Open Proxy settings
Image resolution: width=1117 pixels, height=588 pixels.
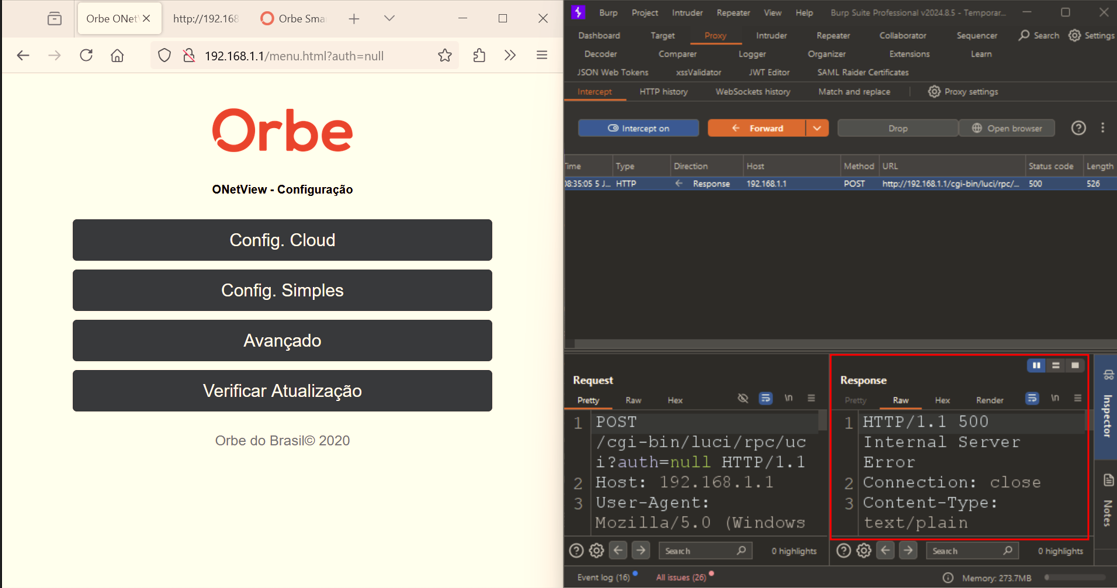coord(963,92)
